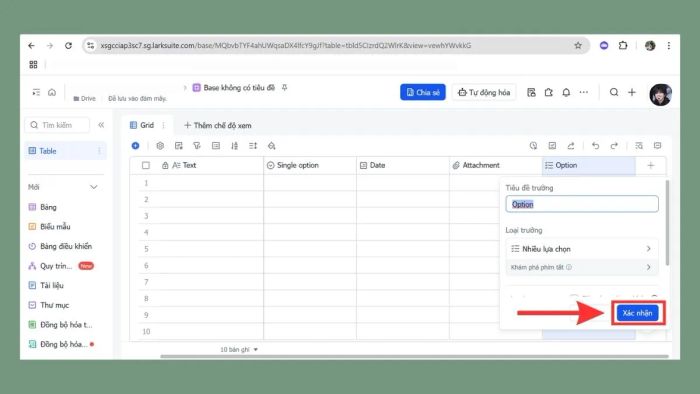Open the Chrome apps grid icon

33,64
